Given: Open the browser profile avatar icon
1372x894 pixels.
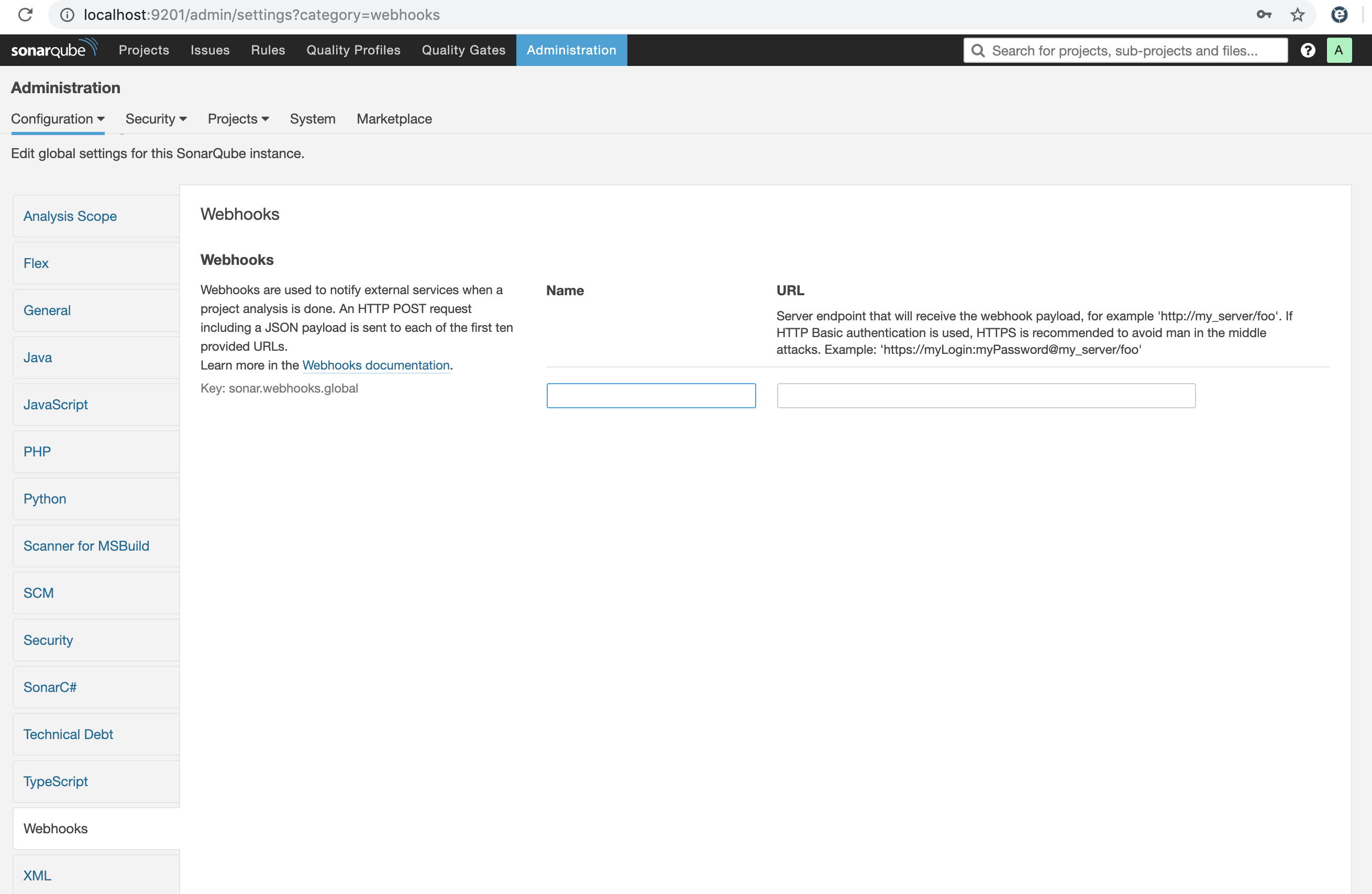Looking at the screenshot, I should point(1338,15).
